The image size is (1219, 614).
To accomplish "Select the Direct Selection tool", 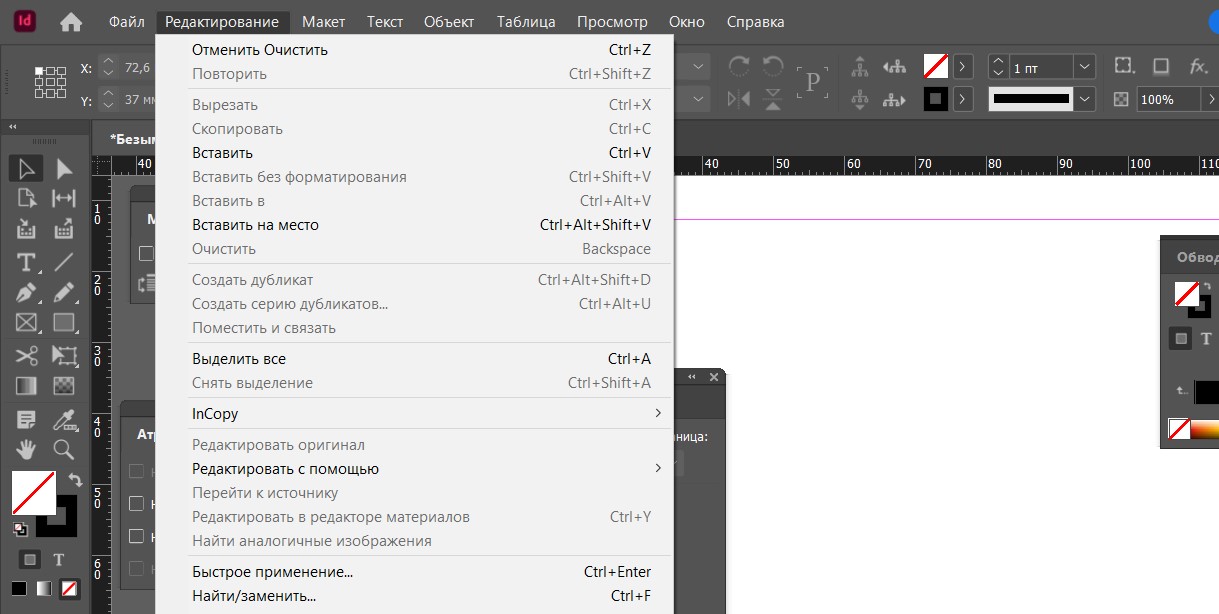I will click(64, 169).
